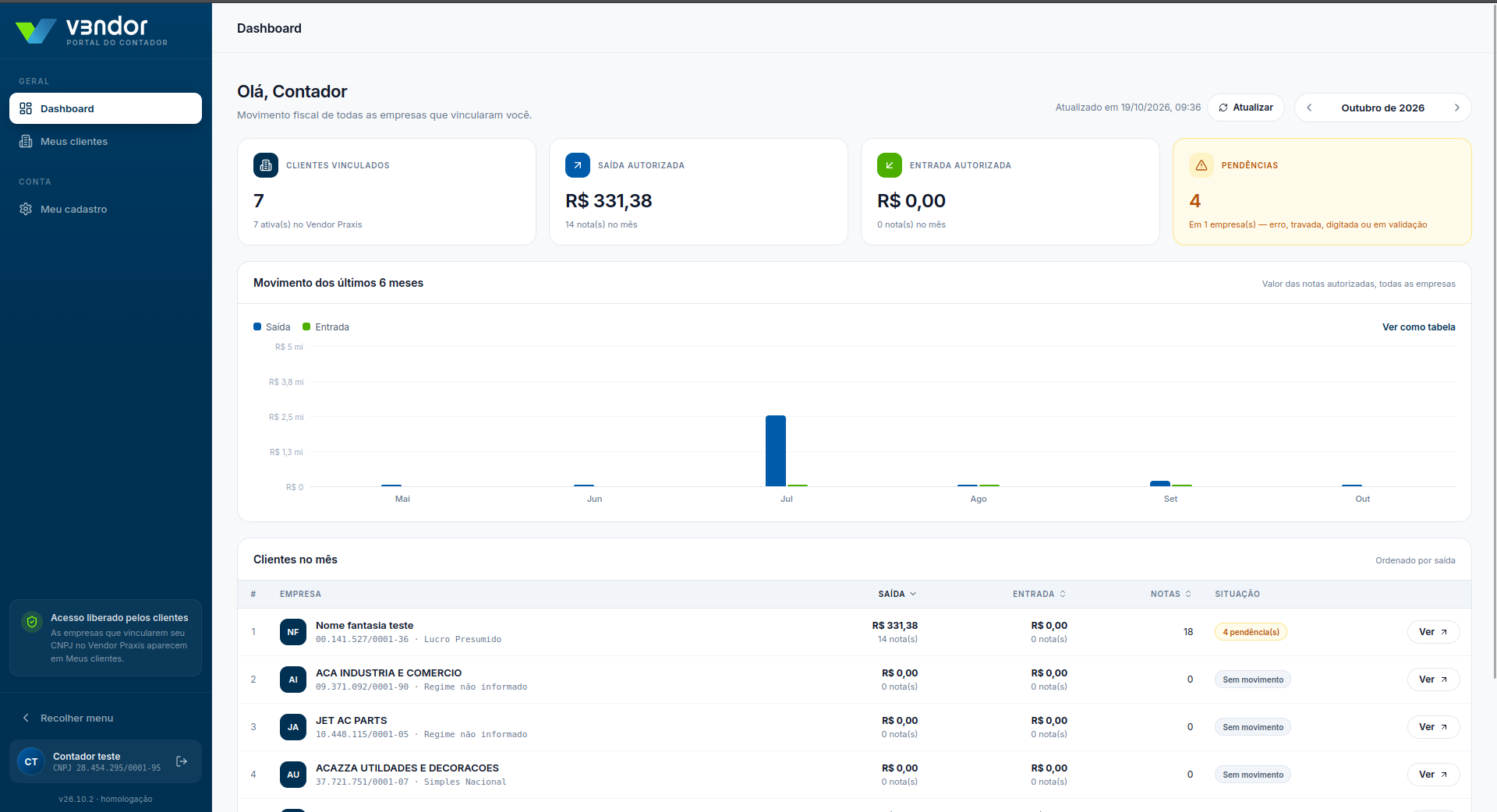
Task: Click the logout icon beside Contador teste
Action: 182,761
